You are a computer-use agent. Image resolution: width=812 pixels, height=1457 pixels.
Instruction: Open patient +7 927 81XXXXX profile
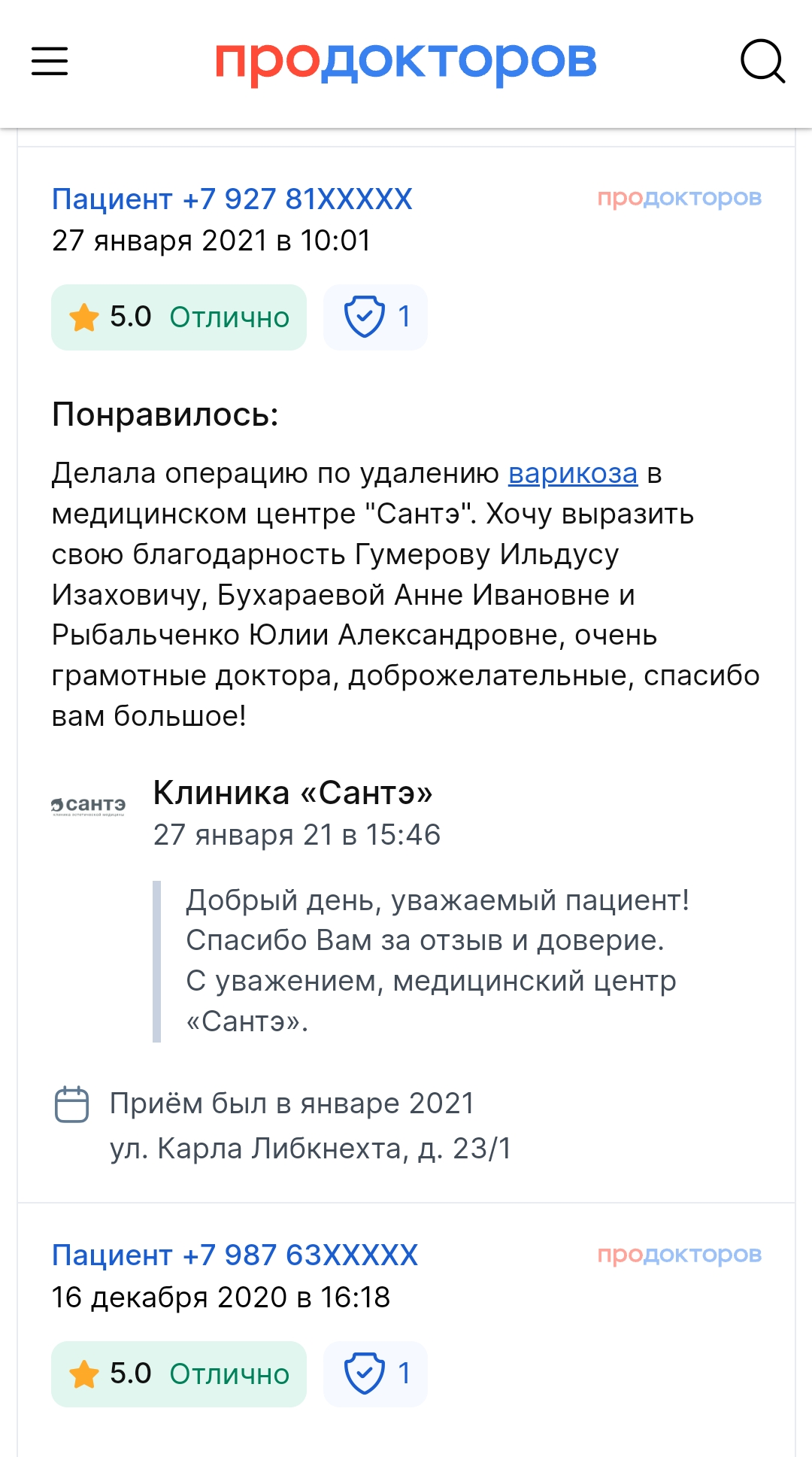pos(232,199)
